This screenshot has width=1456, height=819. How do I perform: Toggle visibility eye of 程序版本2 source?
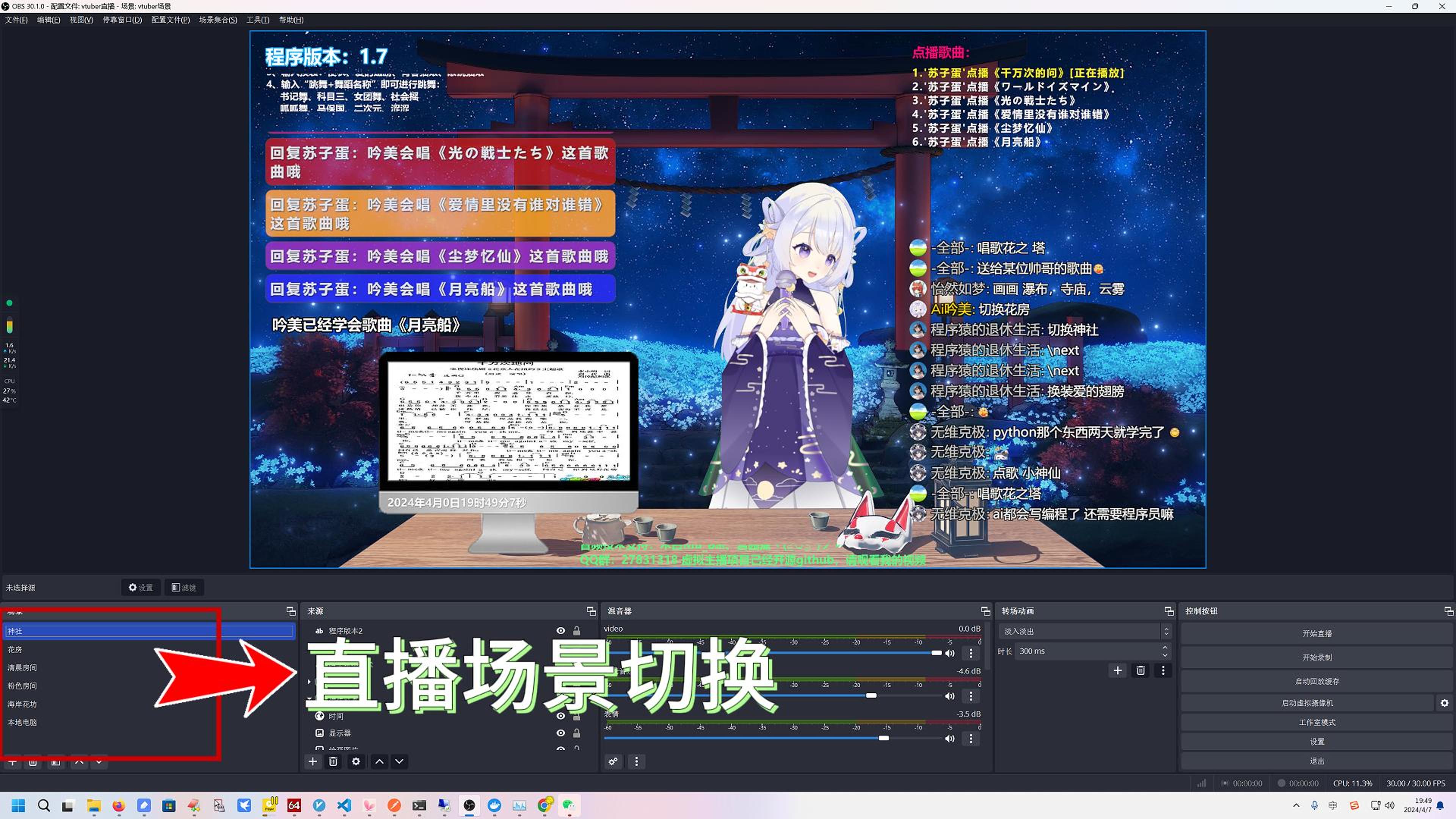click(561, 631)
